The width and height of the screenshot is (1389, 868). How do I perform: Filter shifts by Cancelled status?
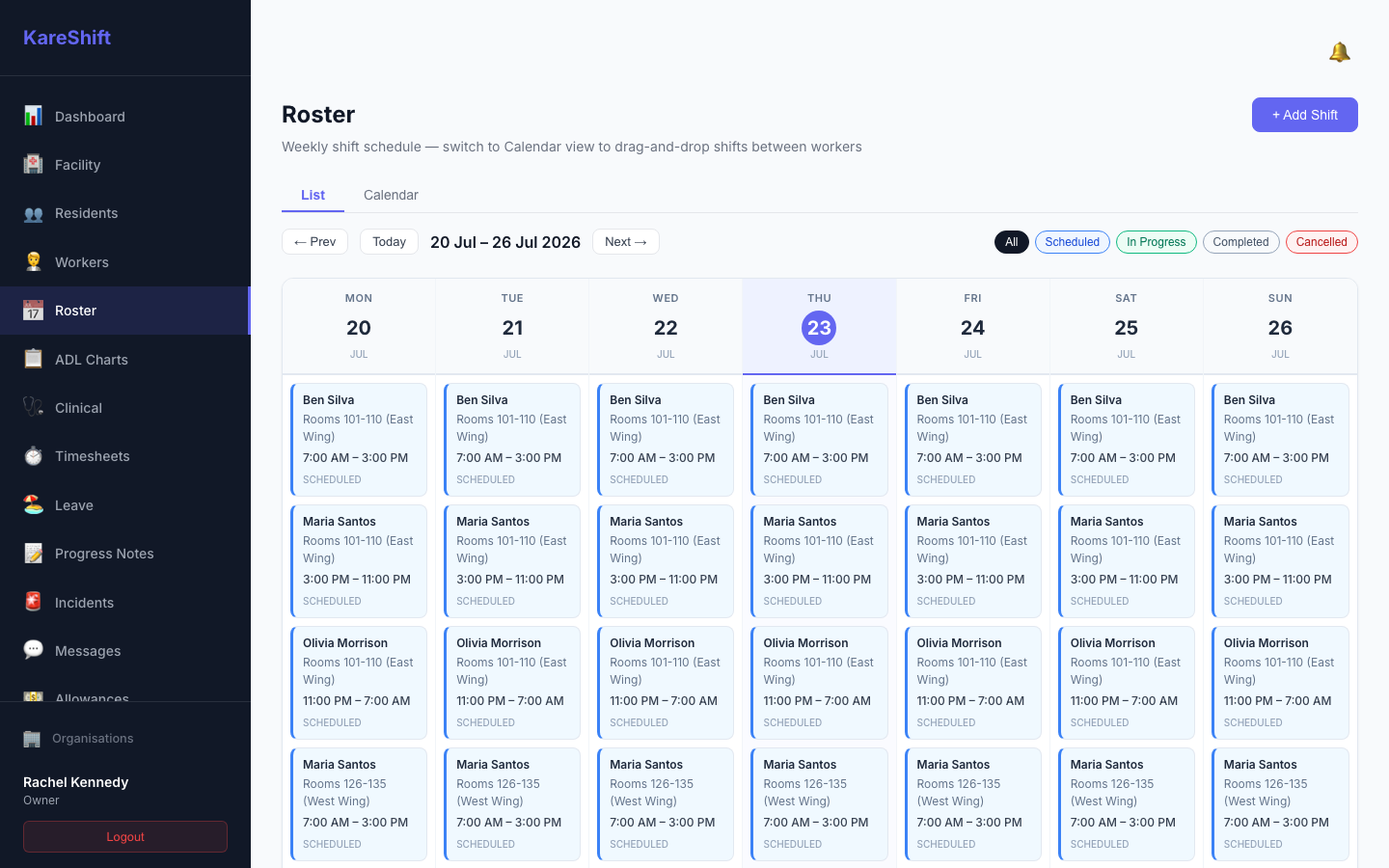(1321, 242)
